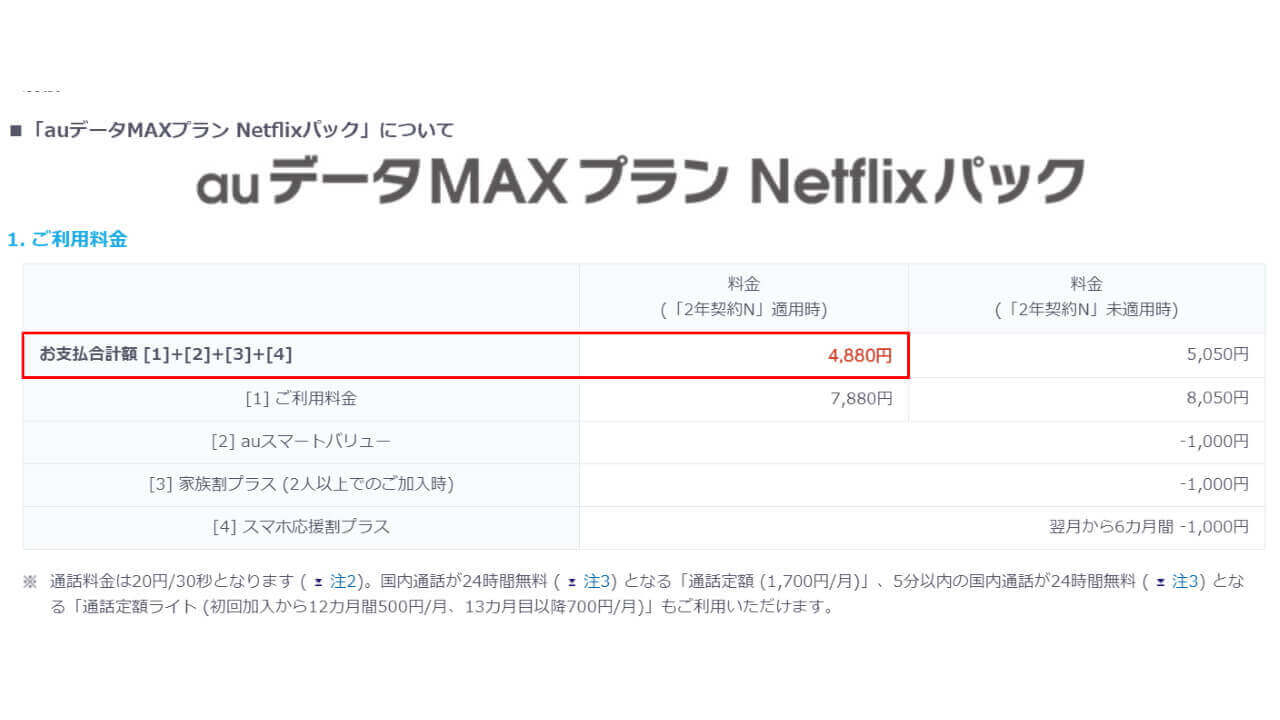Click the ■「auデータMAXプラン Netflixパック」について heading
Image resolution: width=1280 pixels, height=720 pixels.
point(232,130)
